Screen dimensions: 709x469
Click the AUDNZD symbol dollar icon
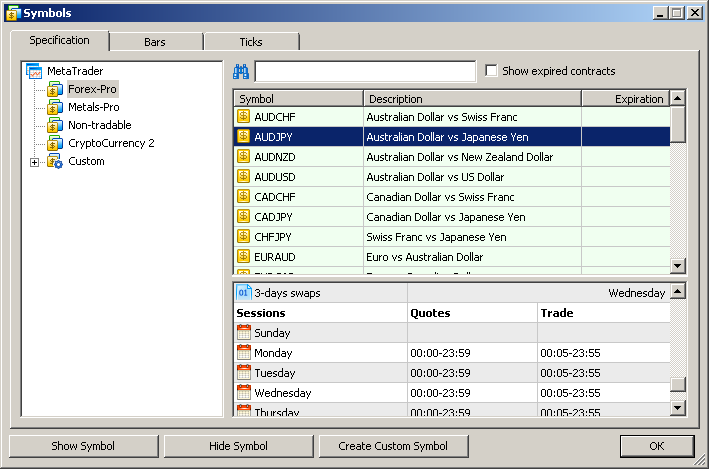pyautogui.click(x=244, y=156)
